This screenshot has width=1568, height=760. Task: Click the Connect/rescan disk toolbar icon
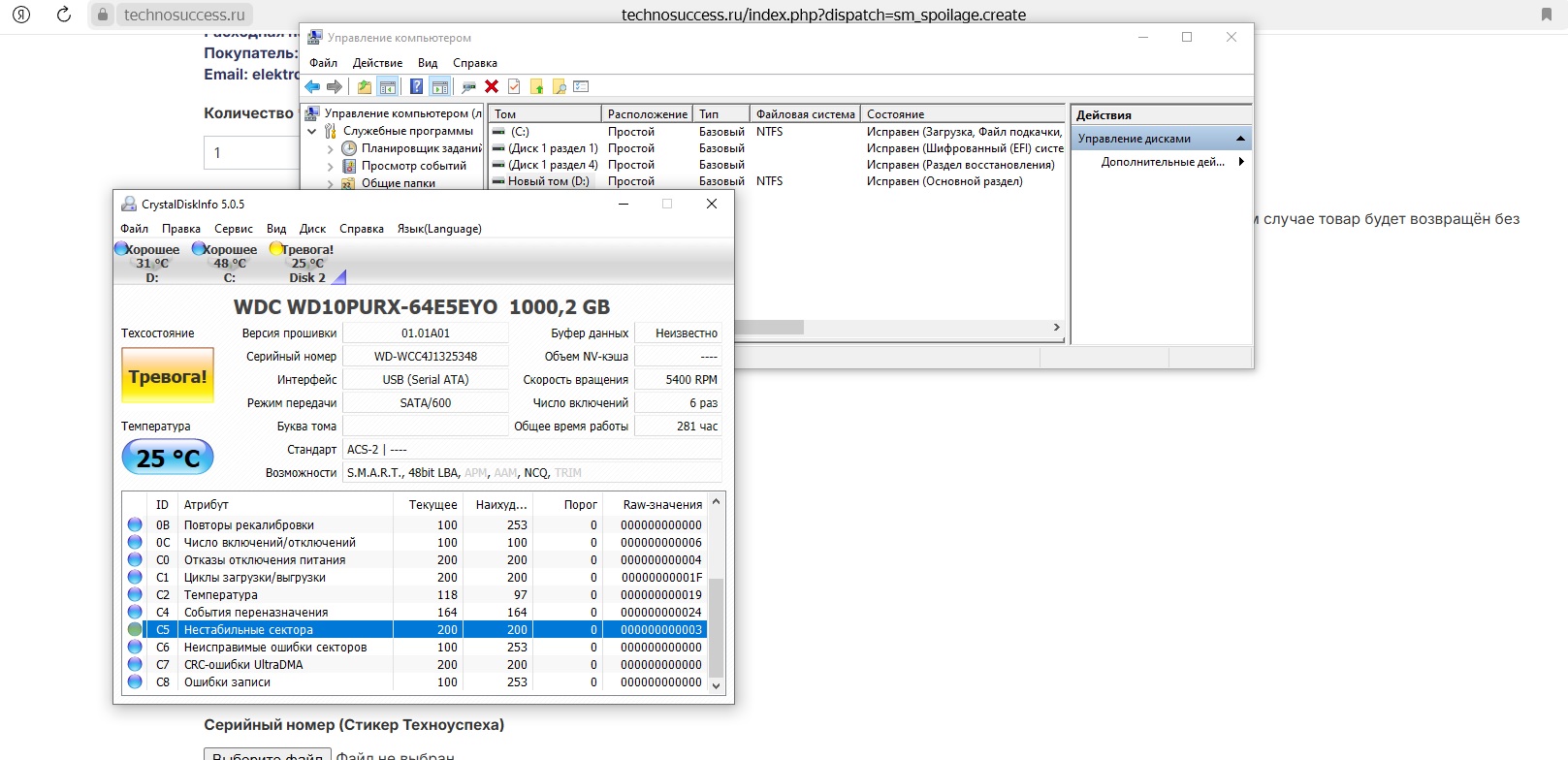pyautogui.click(x=469, y=87)
